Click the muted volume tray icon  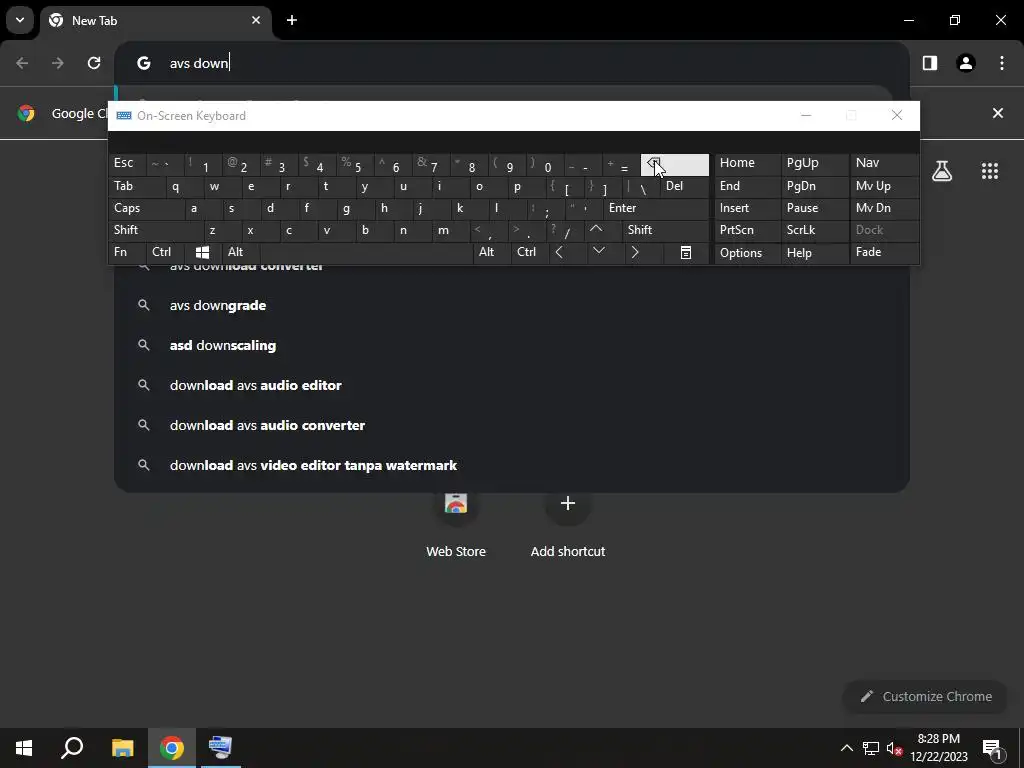pyautogui.click(x=894, y=748)
